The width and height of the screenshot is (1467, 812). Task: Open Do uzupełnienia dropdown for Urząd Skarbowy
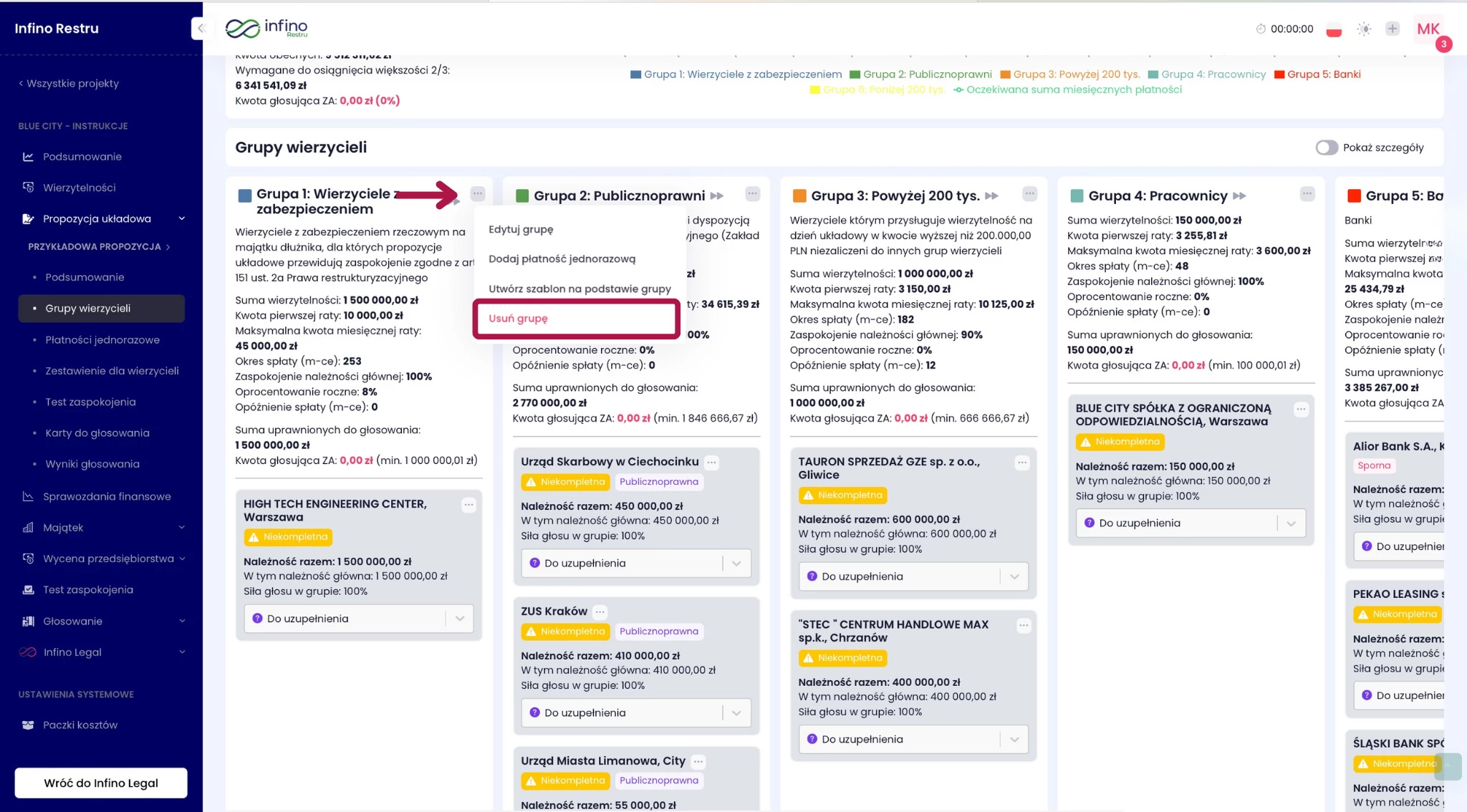(635, 564)
